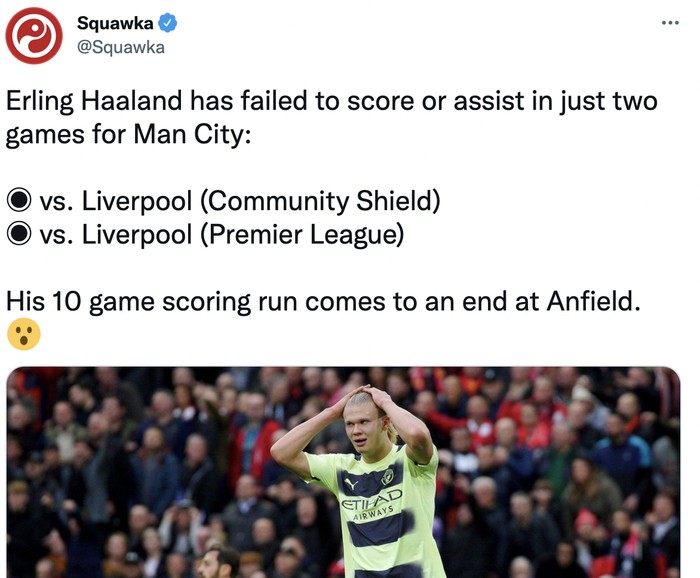700x578 pixels.
Task: Click the word "Anfield" in the tweet
Action: pyautogui.click(x=588, y=301)
